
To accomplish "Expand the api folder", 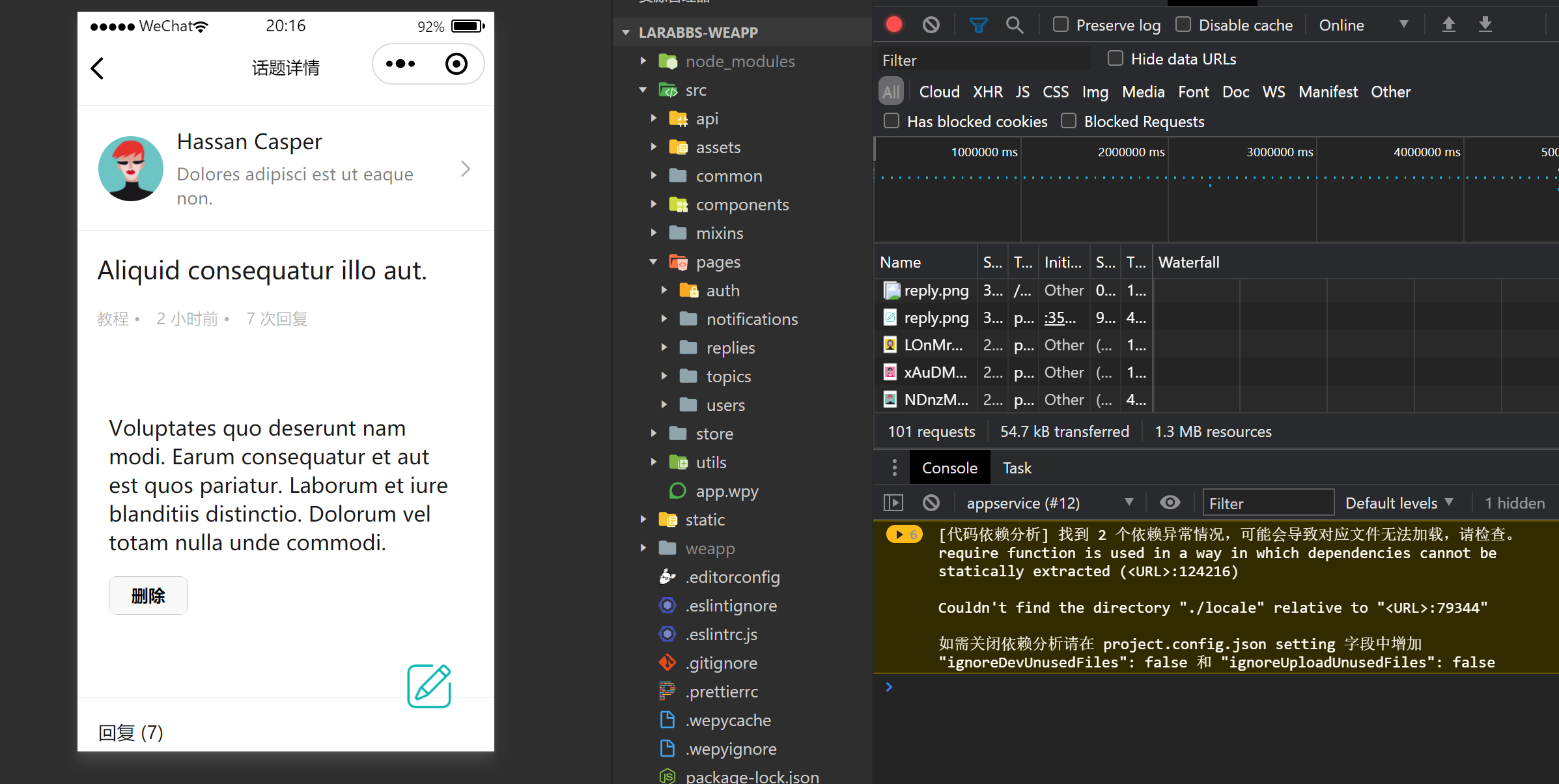I will pyautogui.click(x=653, y=119).
